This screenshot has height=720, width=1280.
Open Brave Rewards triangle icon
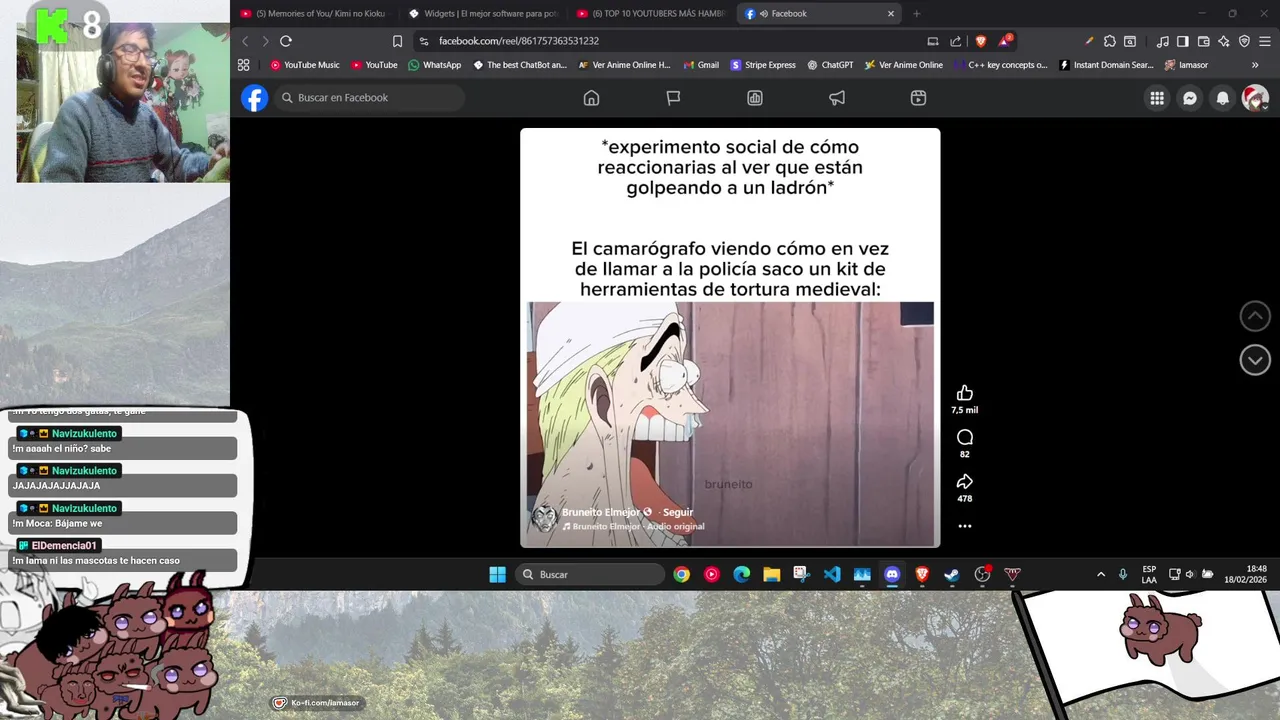(x=1004, y=41)
